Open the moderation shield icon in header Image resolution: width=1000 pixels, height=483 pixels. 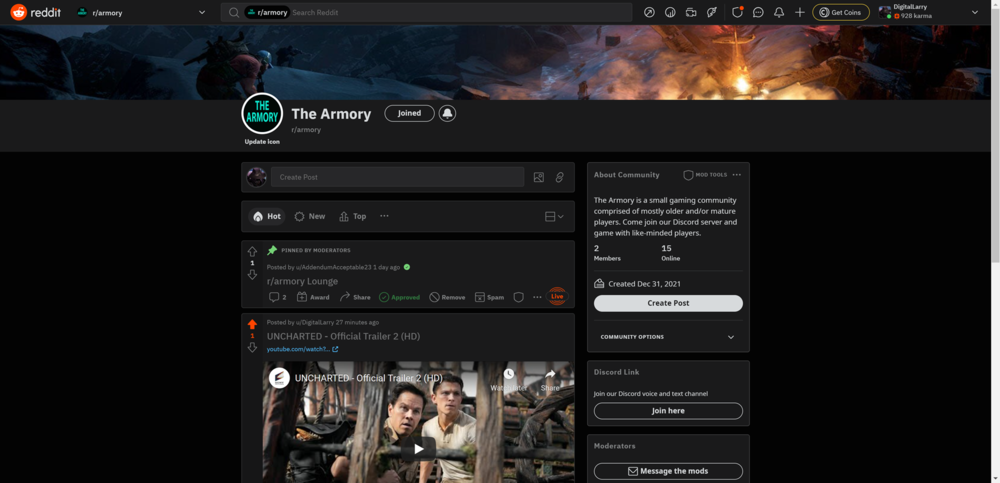coord(737,12)
